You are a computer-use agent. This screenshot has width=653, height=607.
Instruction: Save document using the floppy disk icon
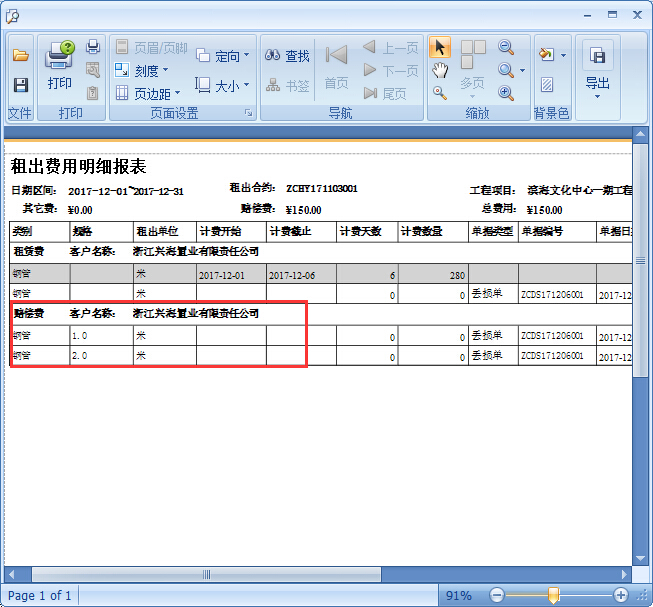coord(20,85)
